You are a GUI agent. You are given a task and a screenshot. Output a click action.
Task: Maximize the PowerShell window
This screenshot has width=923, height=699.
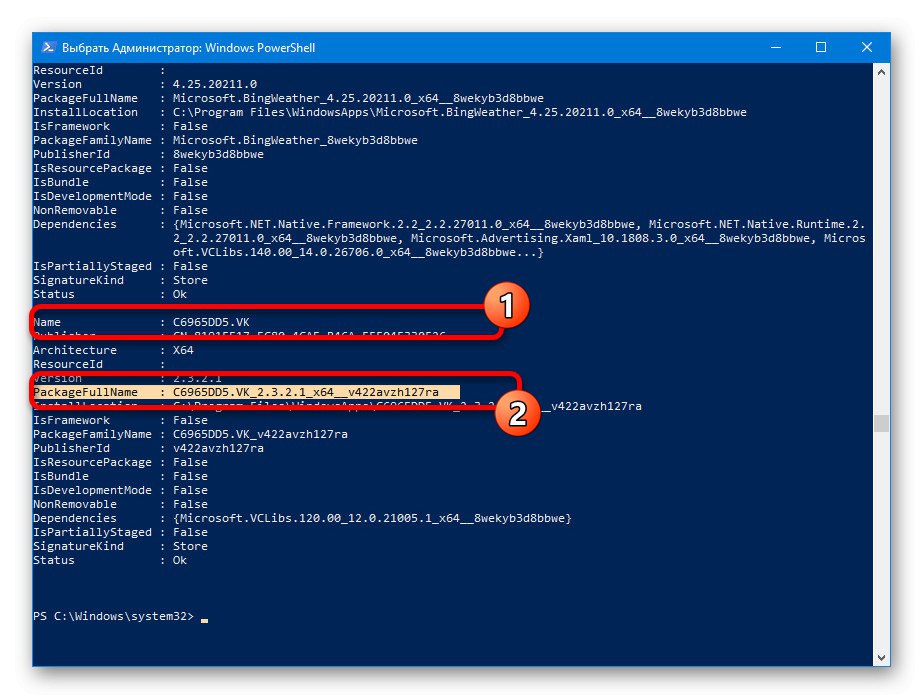click(x=821, y=48)
